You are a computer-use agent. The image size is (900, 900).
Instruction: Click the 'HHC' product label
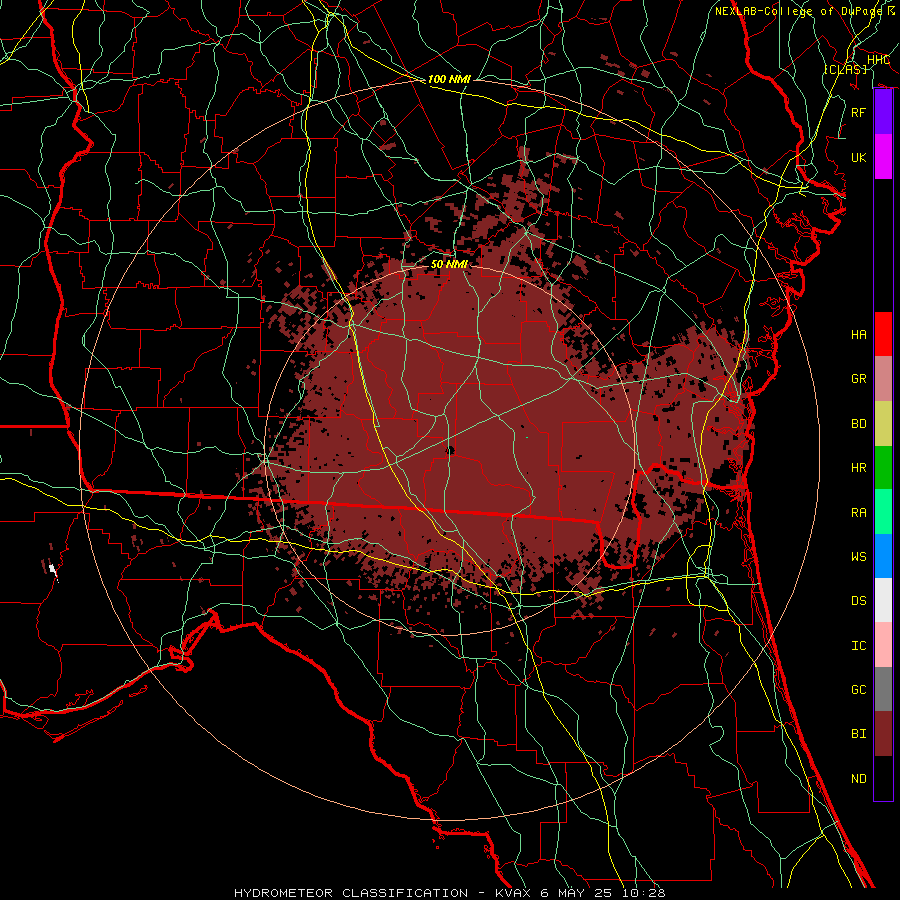(x=878, y=60)
